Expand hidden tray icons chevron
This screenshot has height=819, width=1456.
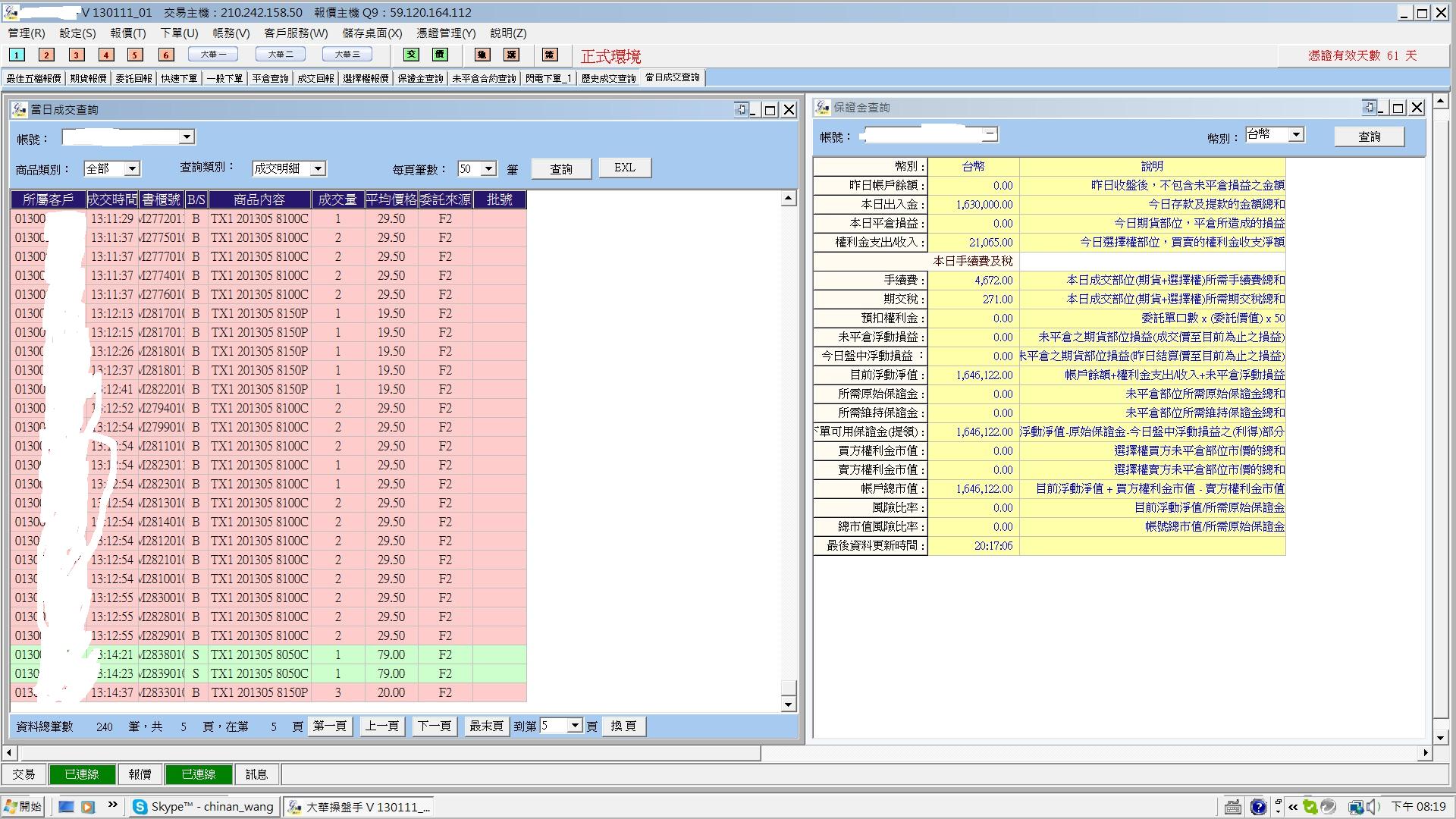[x=1292, y=807]
